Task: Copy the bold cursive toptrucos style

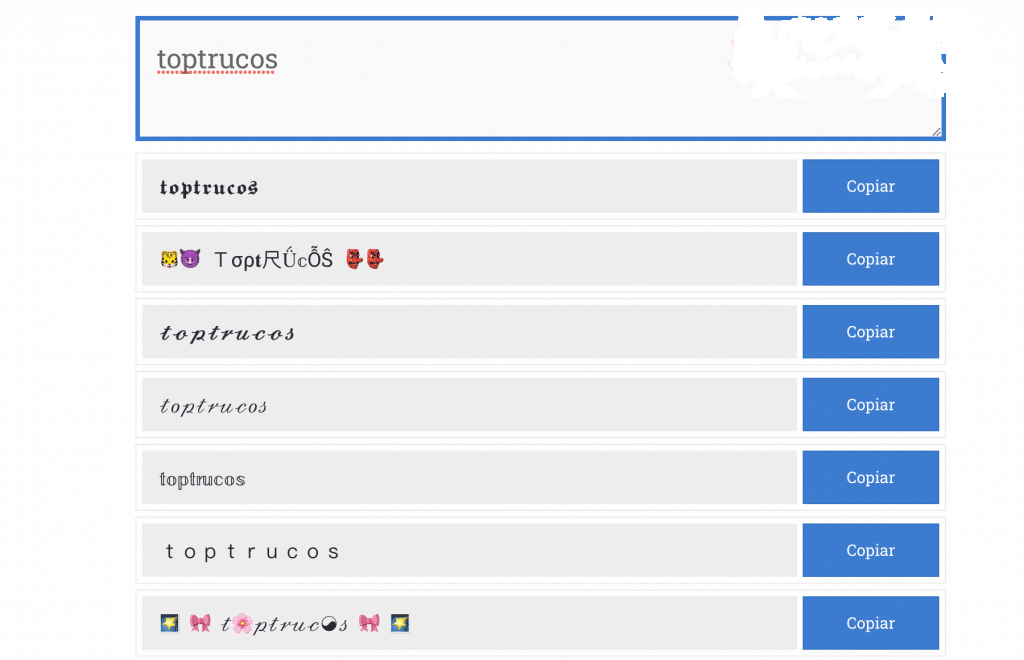Action: (x=870, y=332)
